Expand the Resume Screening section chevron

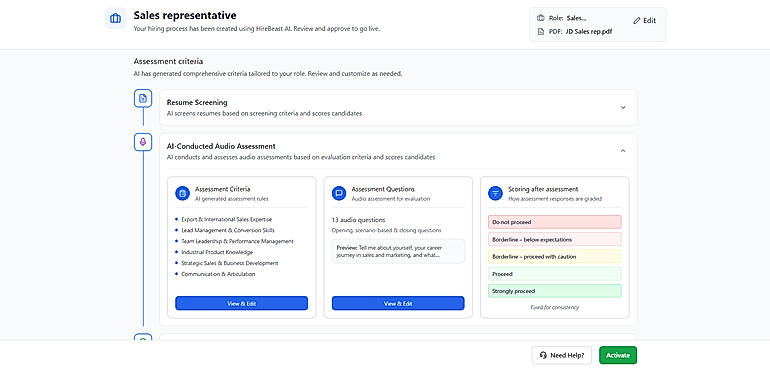click(x=623, y=107)
